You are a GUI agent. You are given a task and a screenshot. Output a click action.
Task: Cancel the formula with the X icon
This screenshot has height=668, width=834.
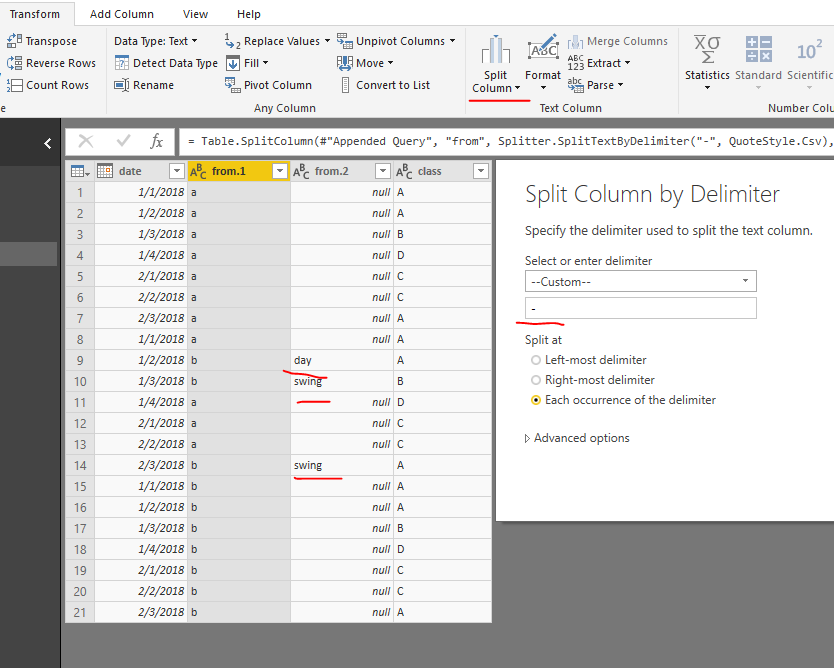[86, 141]
